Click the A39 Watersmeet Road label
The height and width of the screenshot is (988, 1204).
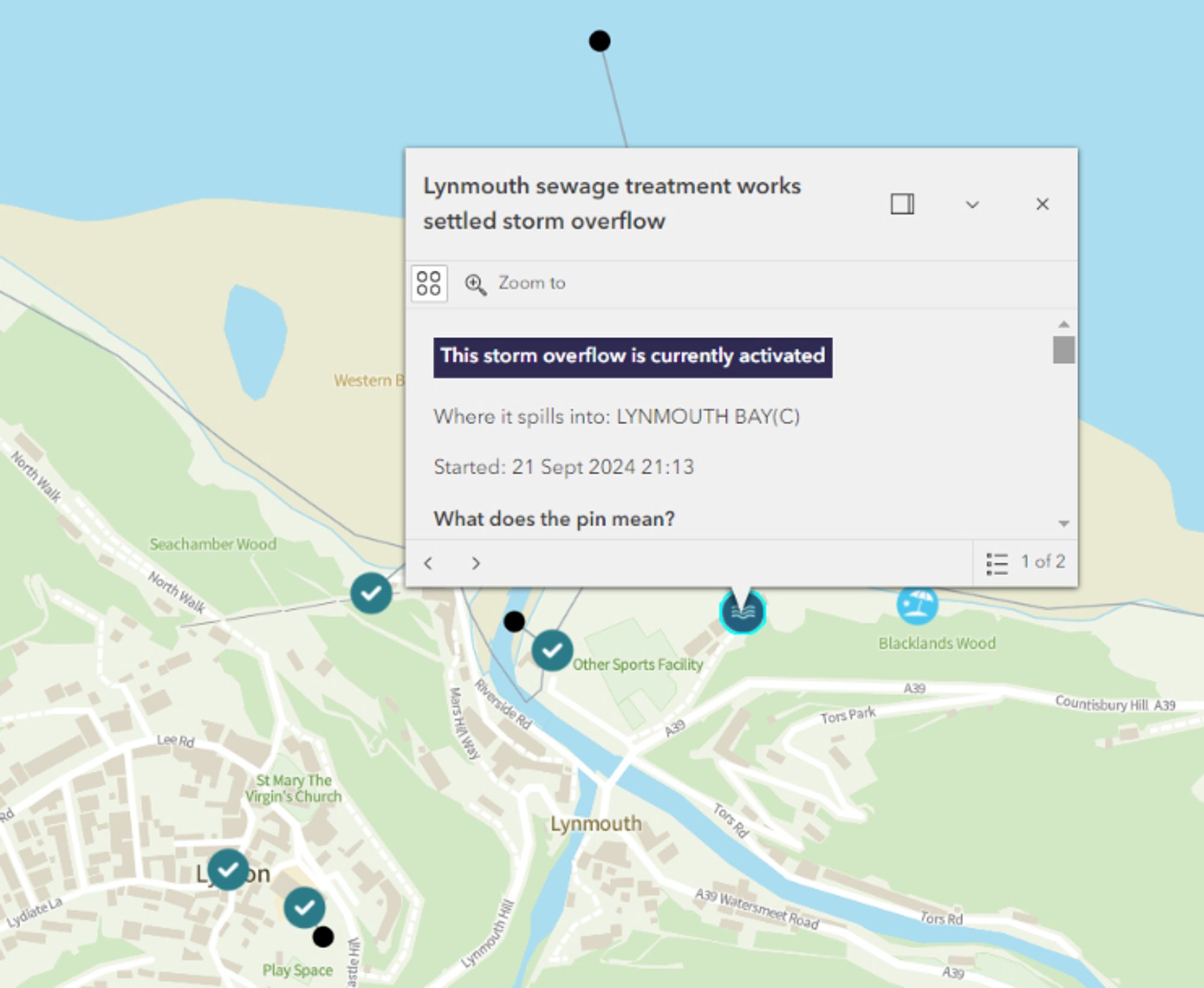[x=757, y=909]
